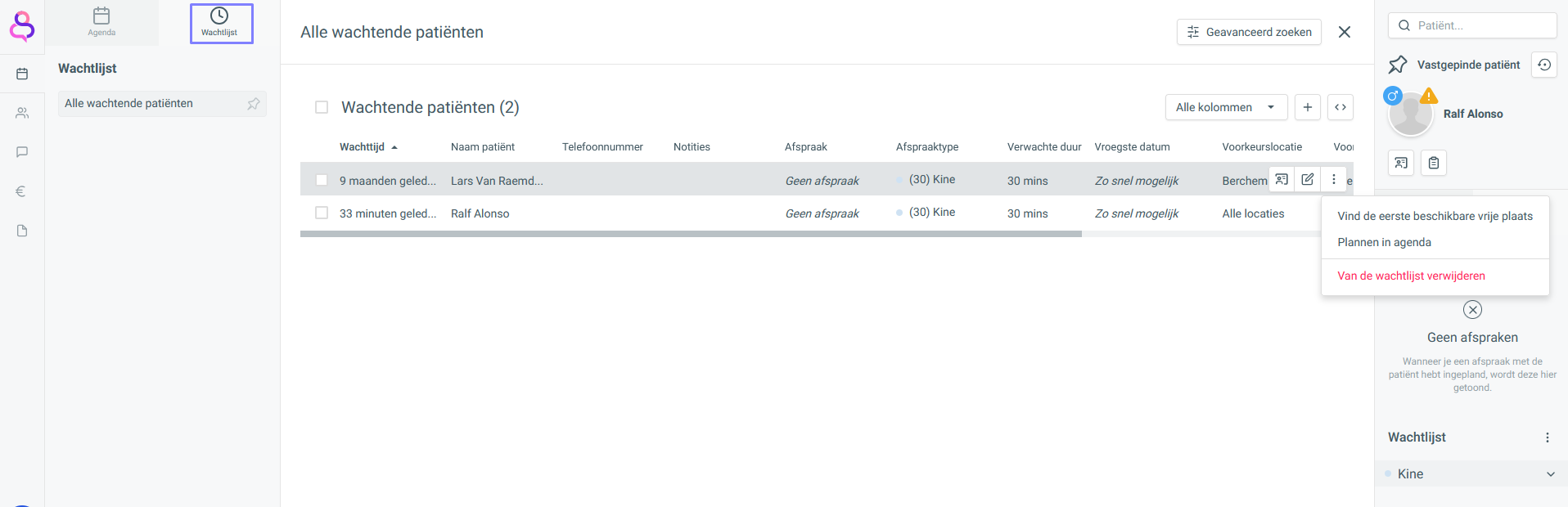Viewport: 1568px width, 507px height.
Task: Click the 'Naam patiënt' column header
Action: [483, 147]
